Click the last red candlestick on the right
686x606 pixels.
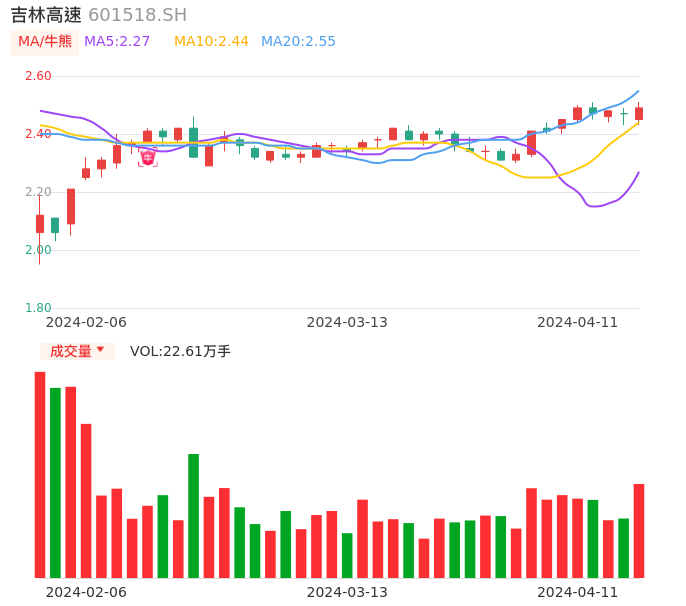tap(639, 114)
